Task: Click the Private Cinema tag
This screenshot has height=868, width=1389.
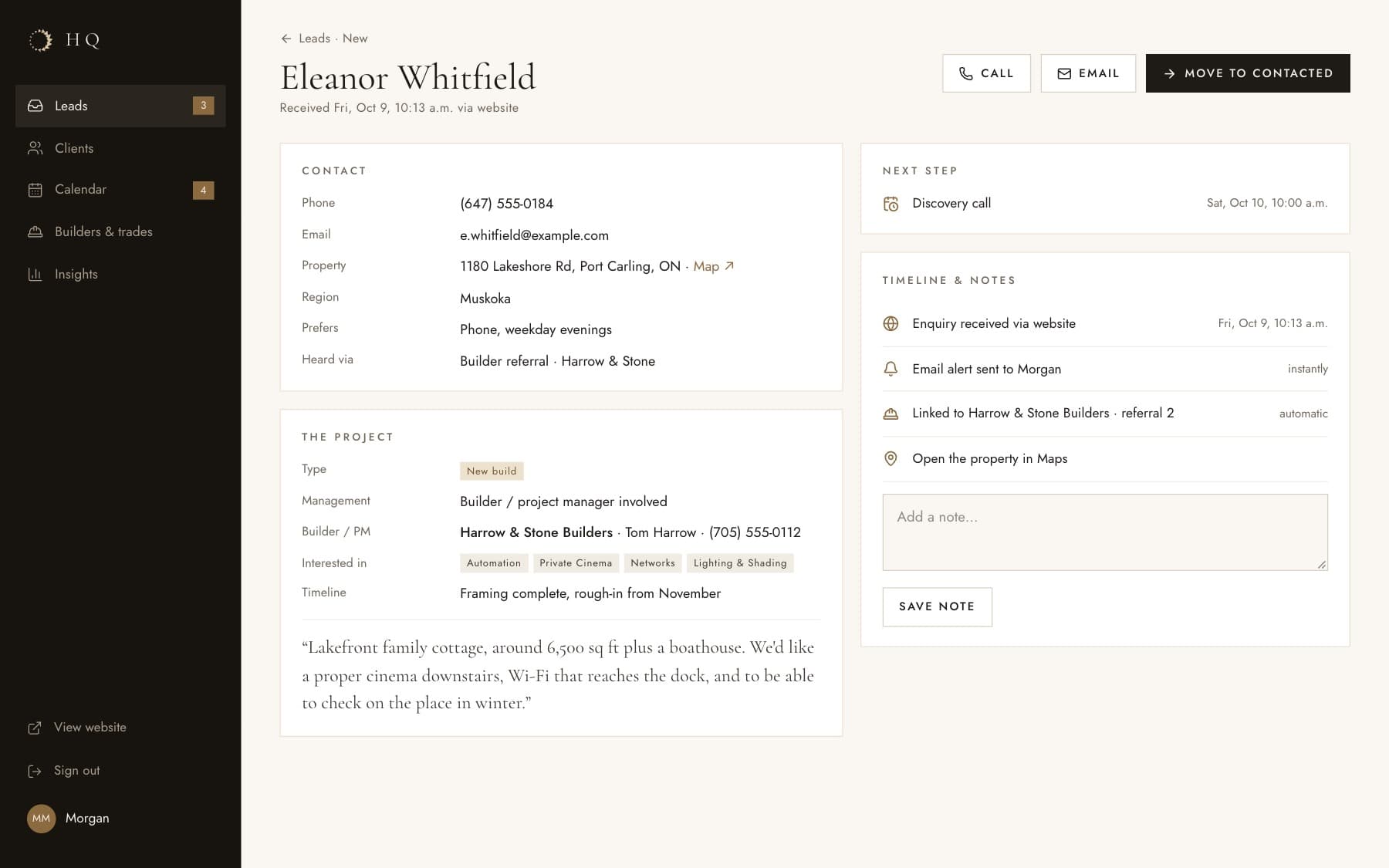Action: coord(576,563)
